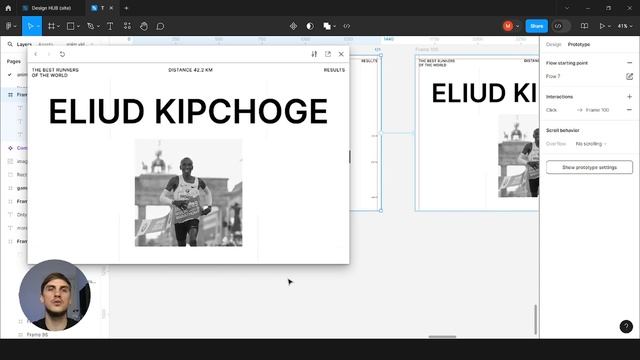
Task: Open the help question mark button
Action: [x=626, y=327]
